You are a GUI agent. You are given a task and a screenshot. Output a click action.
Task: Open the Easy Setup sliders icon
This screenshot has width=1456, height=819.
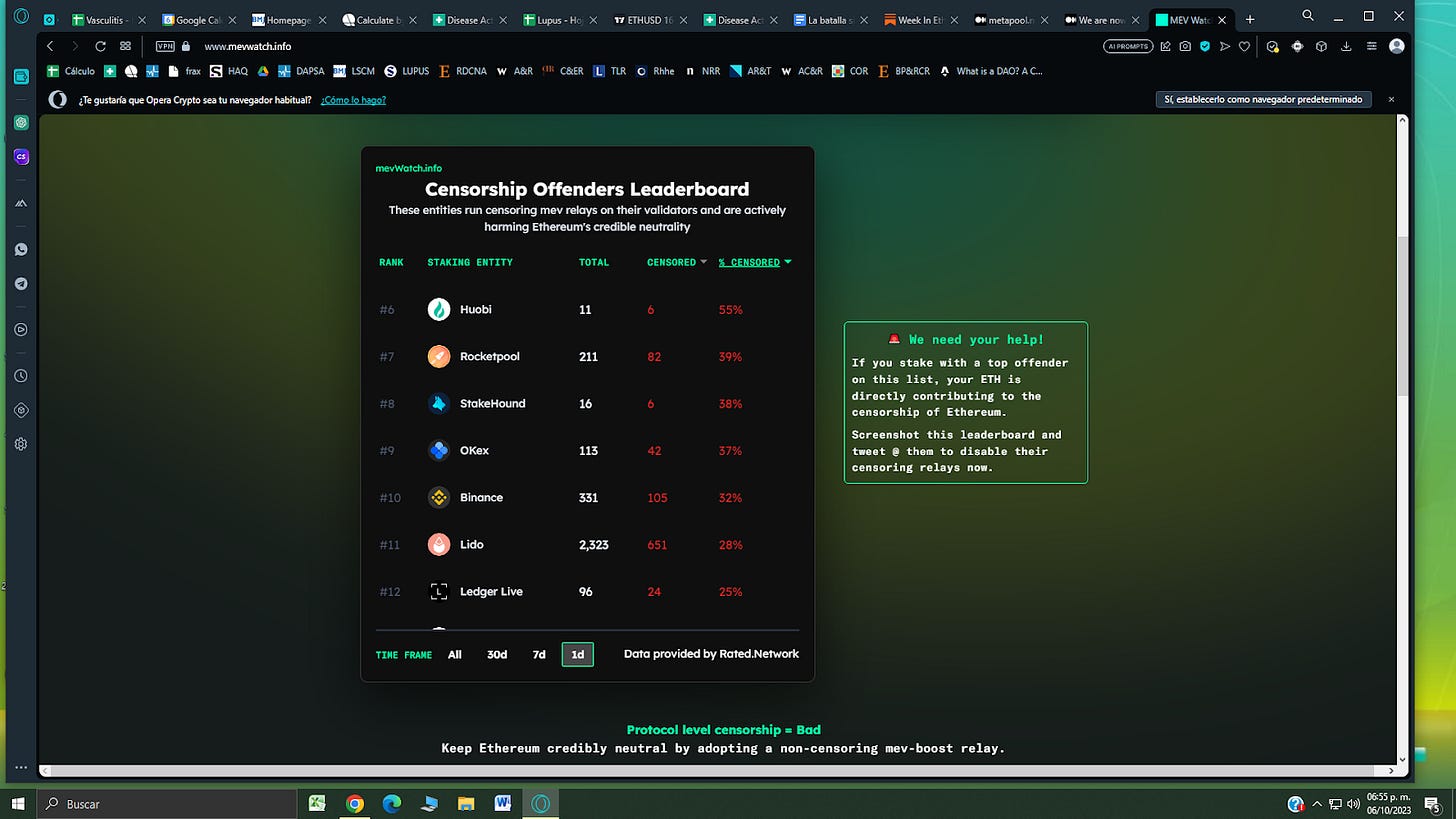pyautogui.click(x=1371, y=46)
